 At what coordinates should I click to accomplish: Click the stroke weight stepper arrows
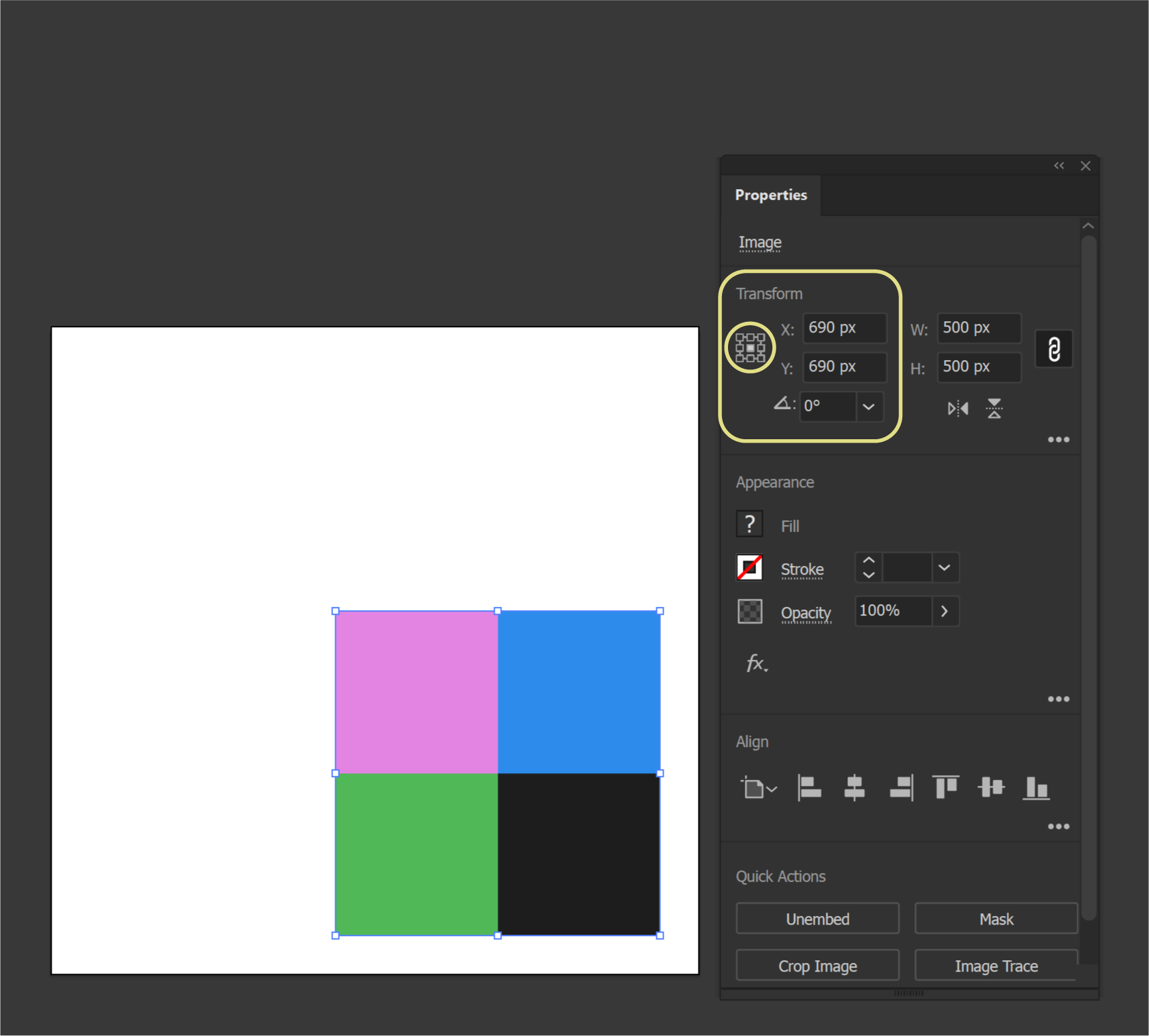coord(869,568)
